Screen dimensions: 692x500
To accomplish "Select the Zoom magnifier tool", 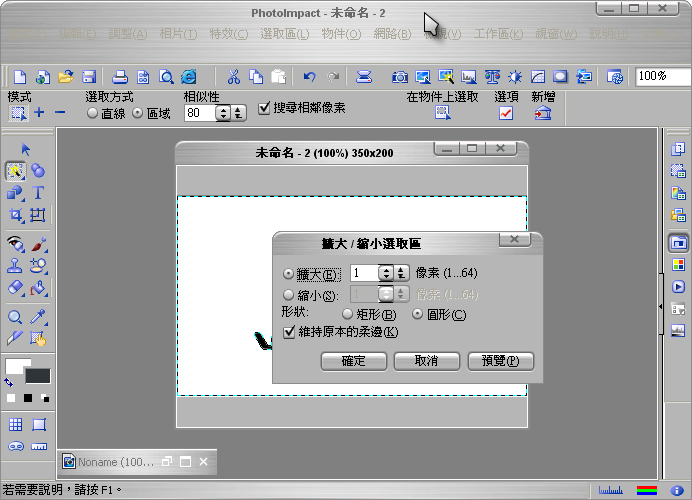I will [15, 317].
